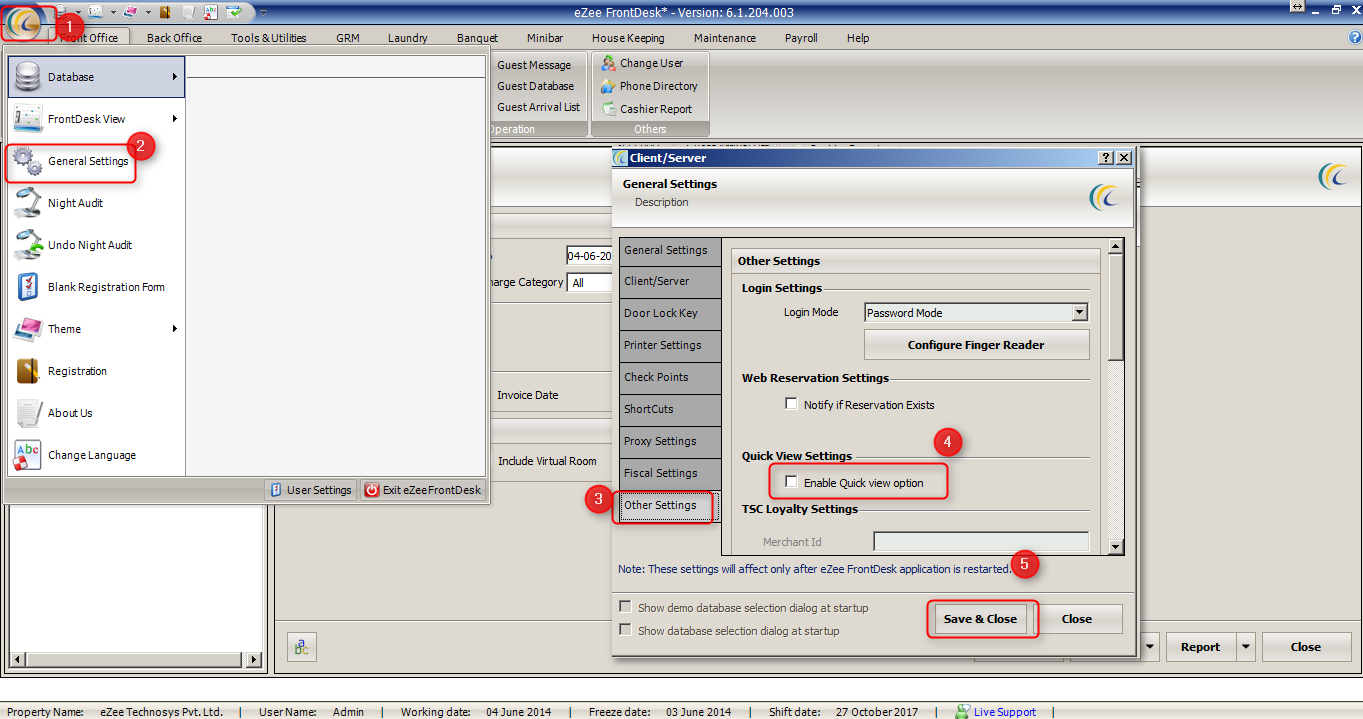Click Database icon in quick access toolbar
Viewport: 1363px width, 719px height.
(60, 12)
